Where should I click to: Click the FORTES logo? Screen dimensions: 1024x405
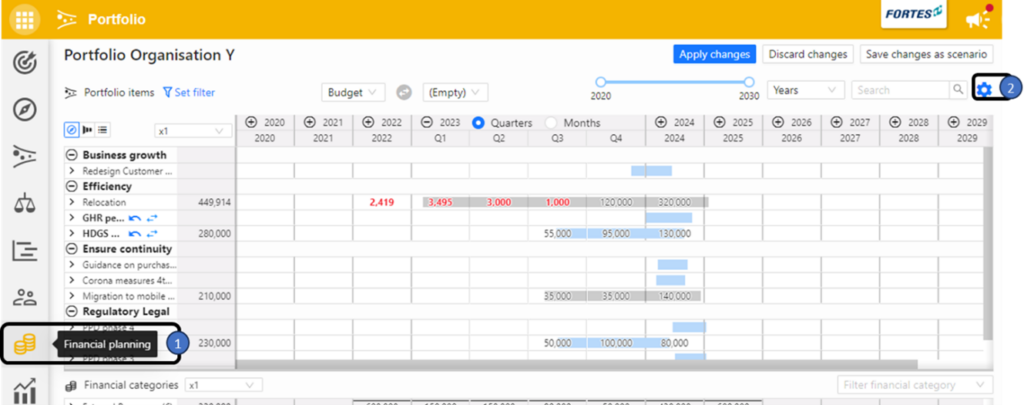click(914, 14)
